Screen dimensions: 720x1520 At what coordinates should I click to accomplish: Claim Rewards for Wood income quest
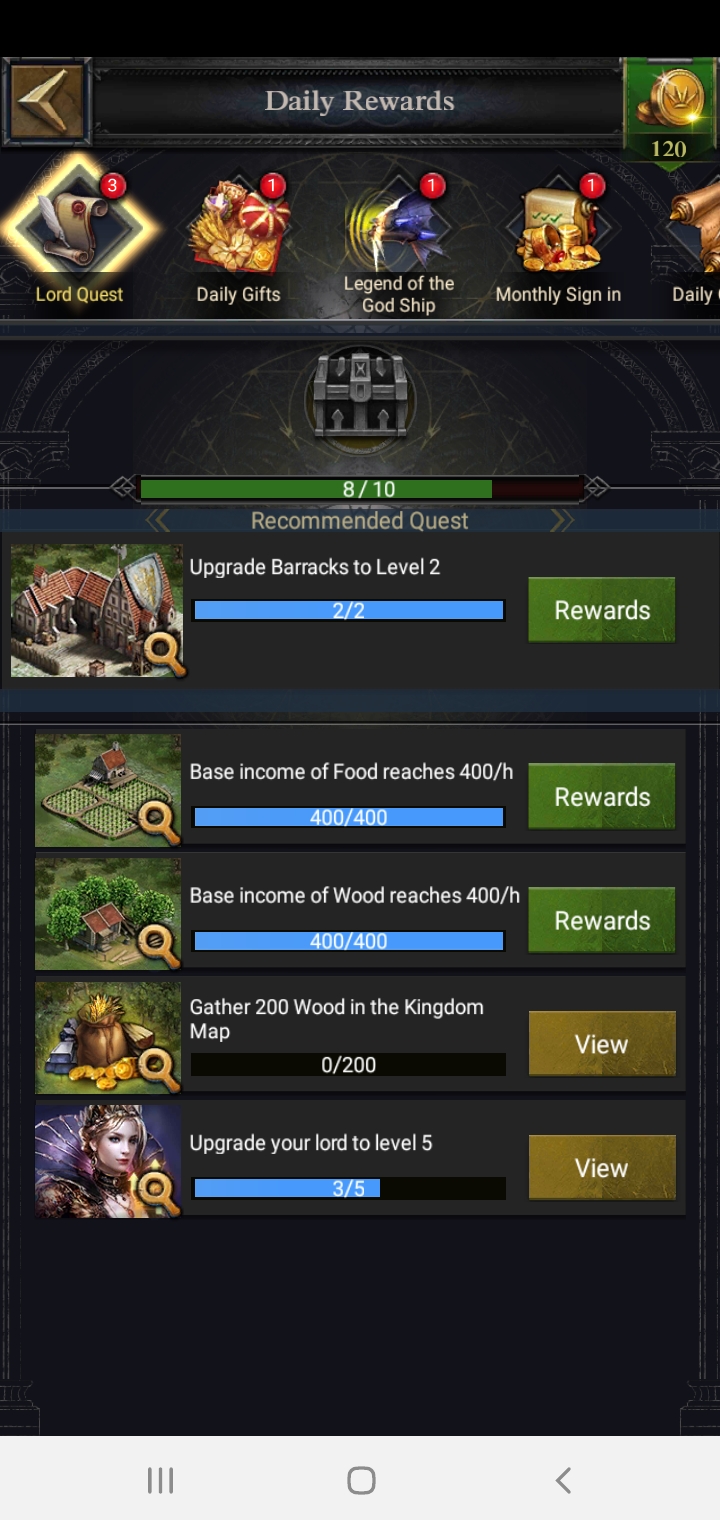(601, 921)
